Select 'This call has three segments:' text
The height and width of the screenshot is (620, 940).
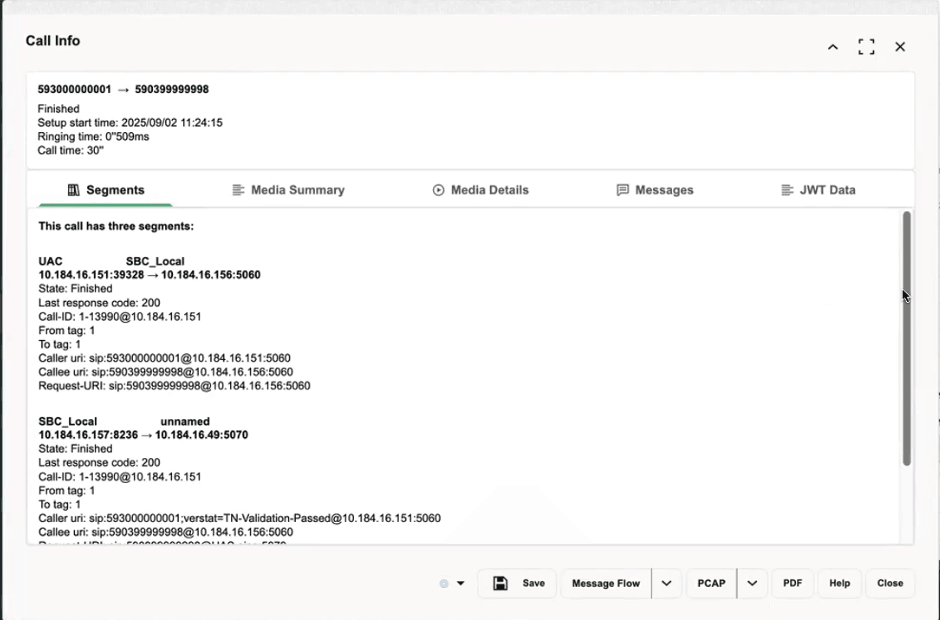[x=116, y=226]
